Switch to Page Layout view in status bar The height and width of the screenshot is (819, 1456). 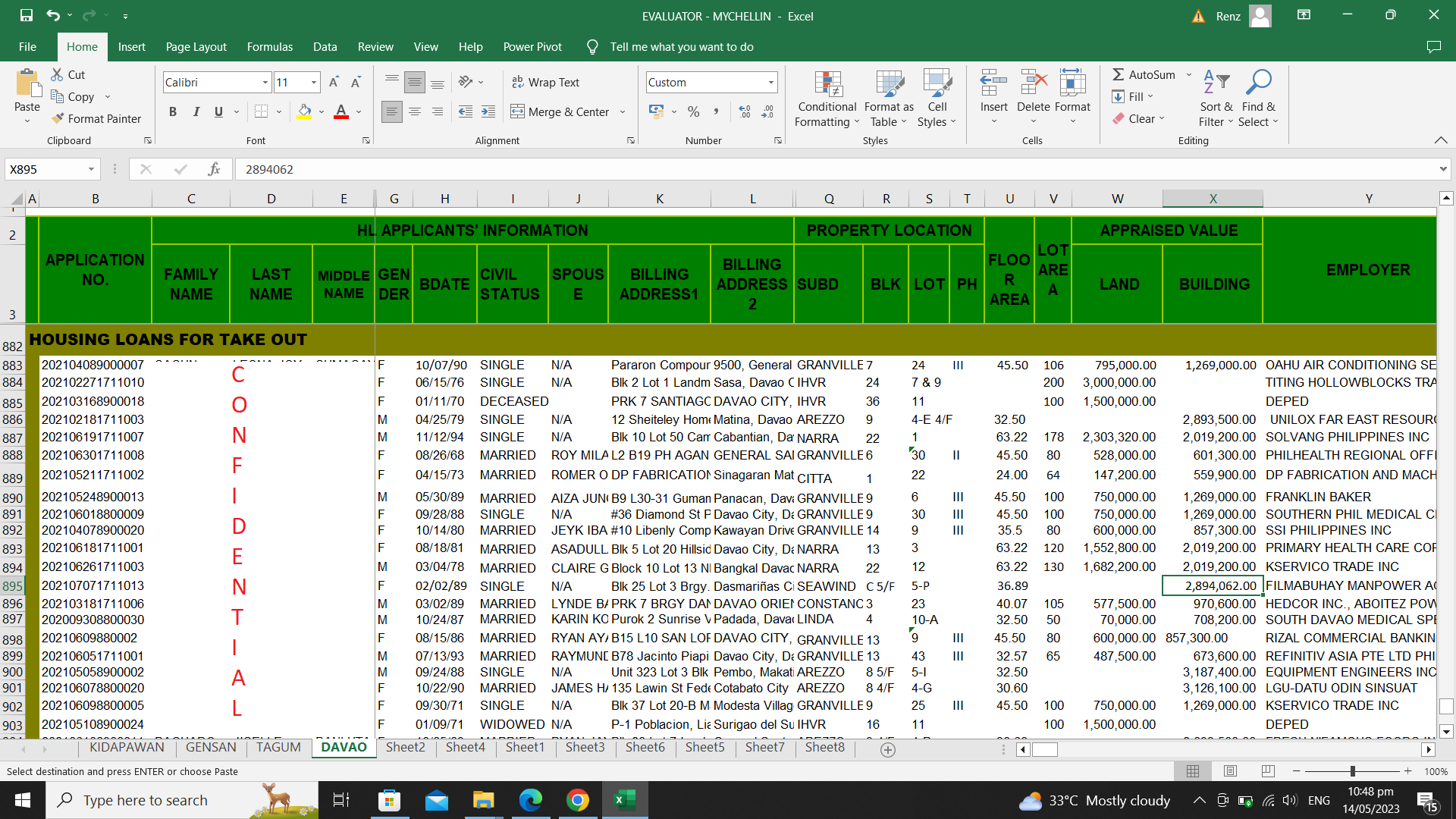coord(1230,771)
